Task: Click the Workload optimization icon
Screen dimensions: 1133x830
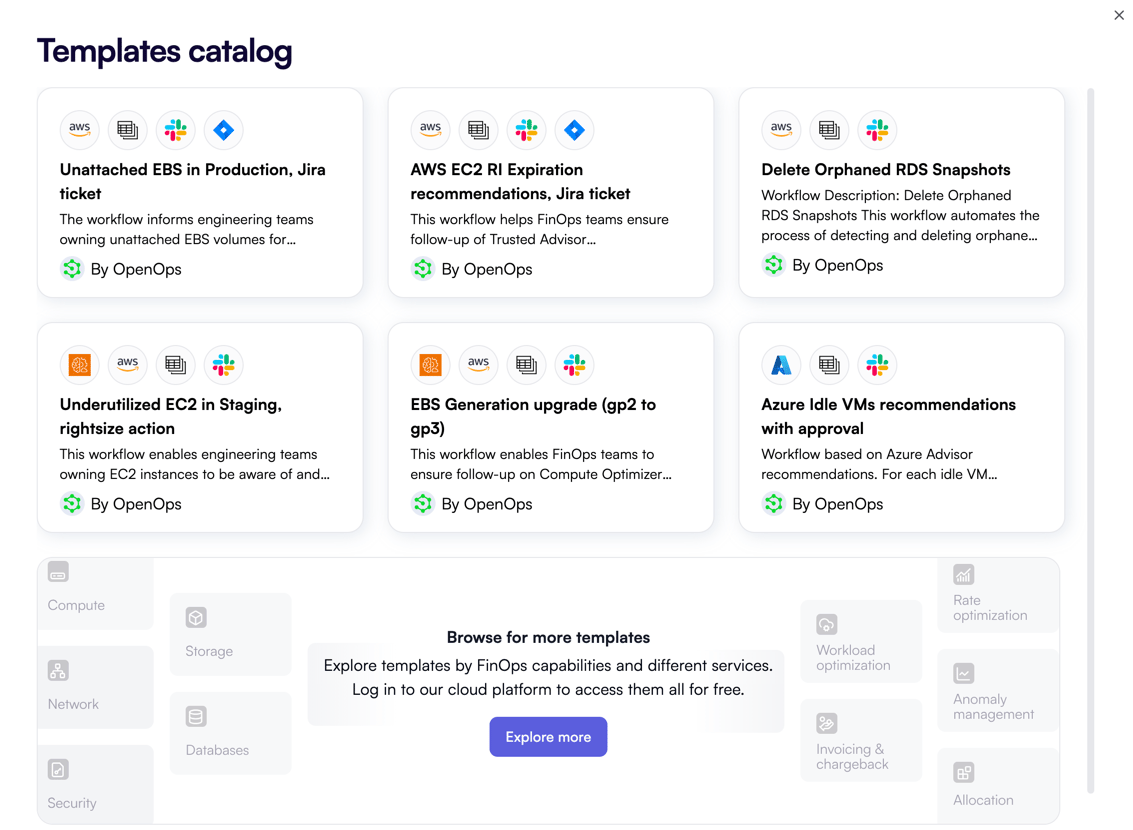Action: [827, 624]
